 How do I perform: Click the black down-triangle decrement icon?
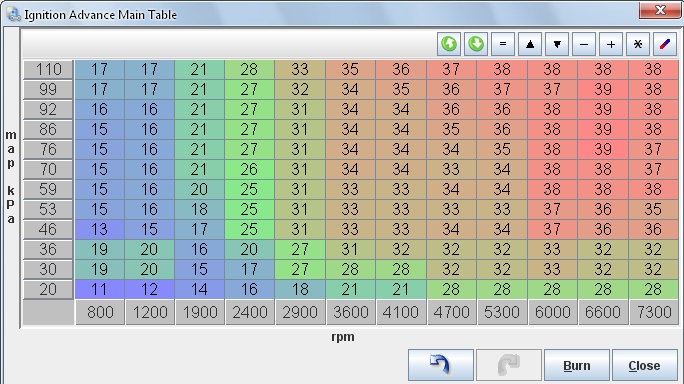click(557, 44)
